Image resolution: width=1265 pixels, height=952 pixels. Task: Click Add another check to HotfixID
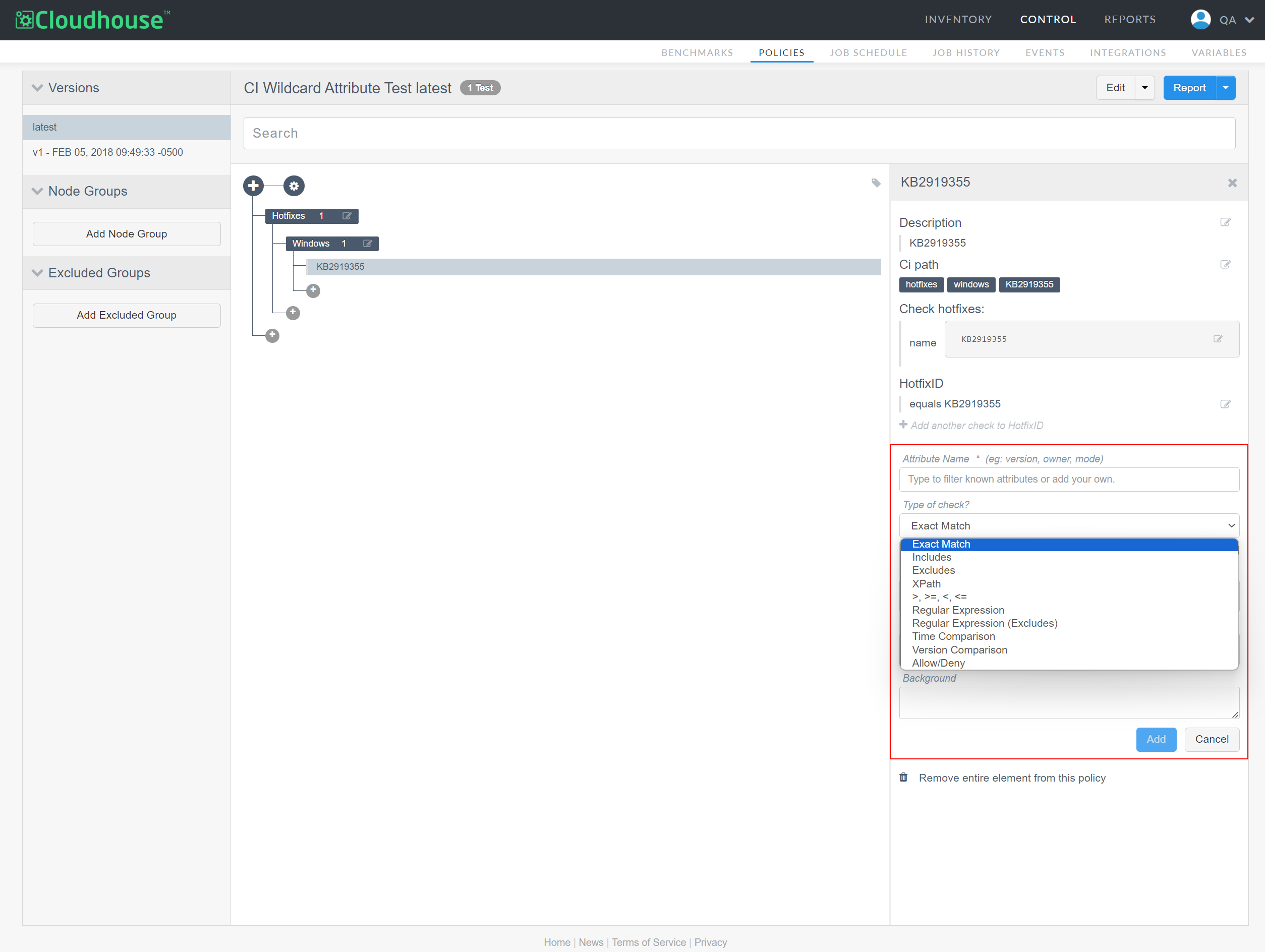(976, 426)
